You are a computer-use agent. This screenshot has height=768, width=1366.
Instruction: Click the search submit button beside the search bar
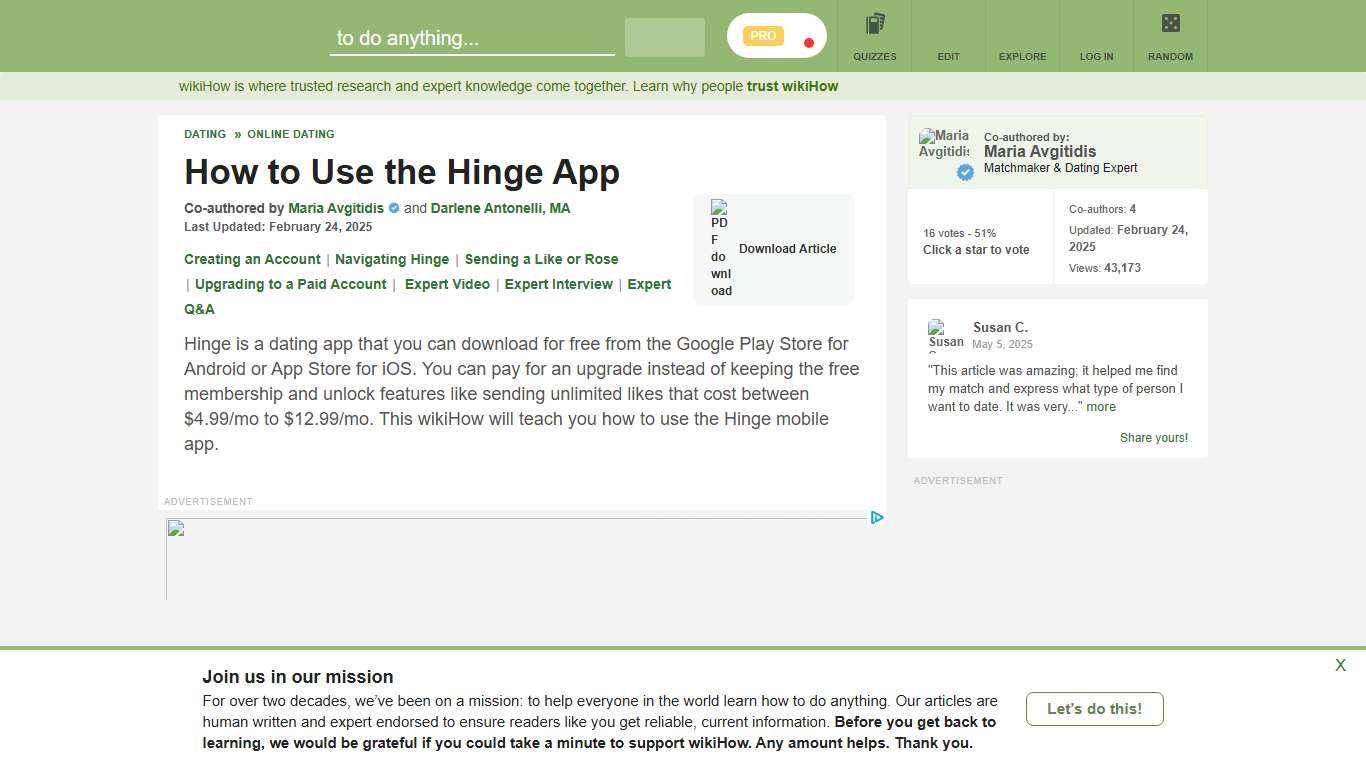(663, 37)
